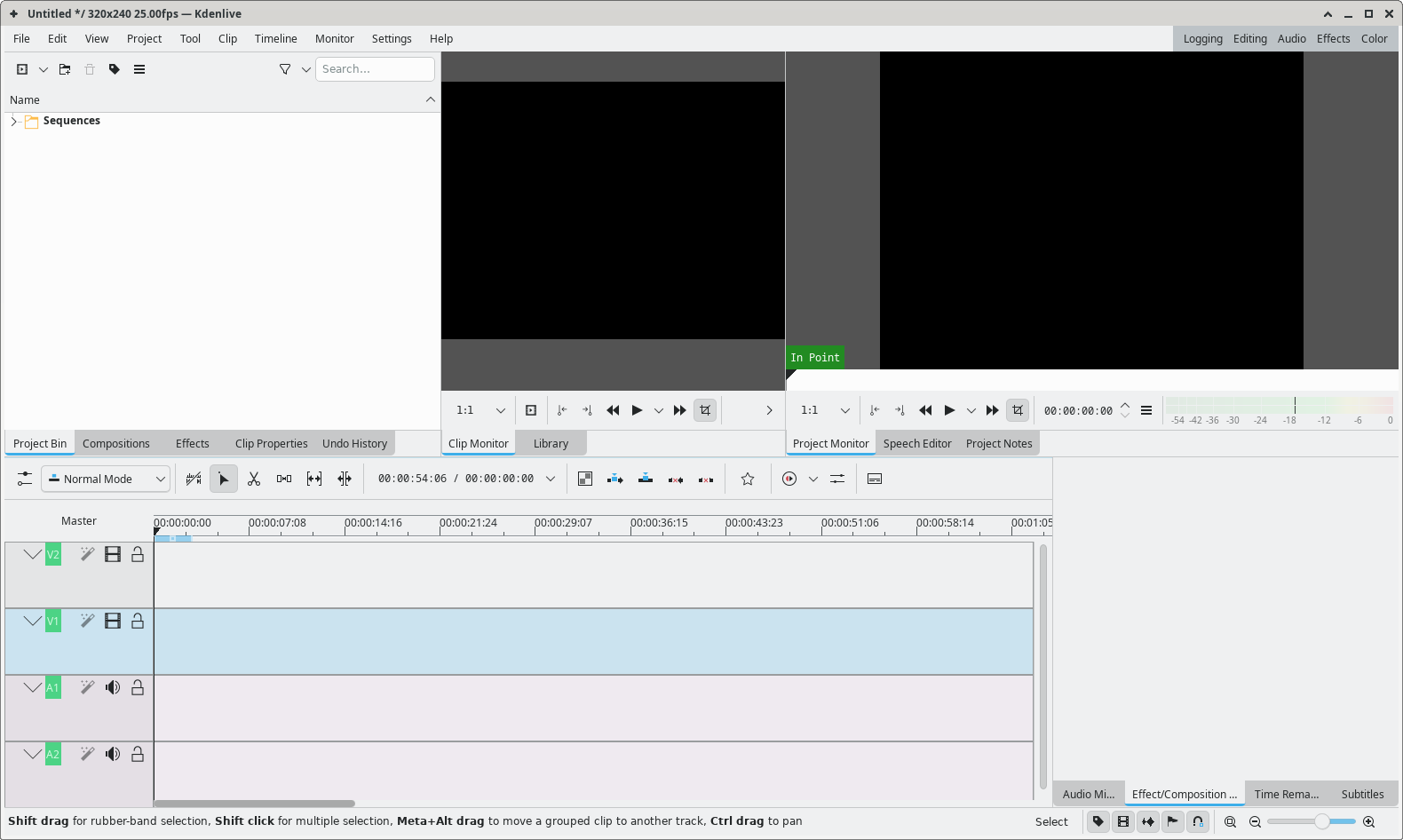Click the Master button in timeline
Image resolution: width=1403 pixels, height=840 pixels.
(79, 521)
